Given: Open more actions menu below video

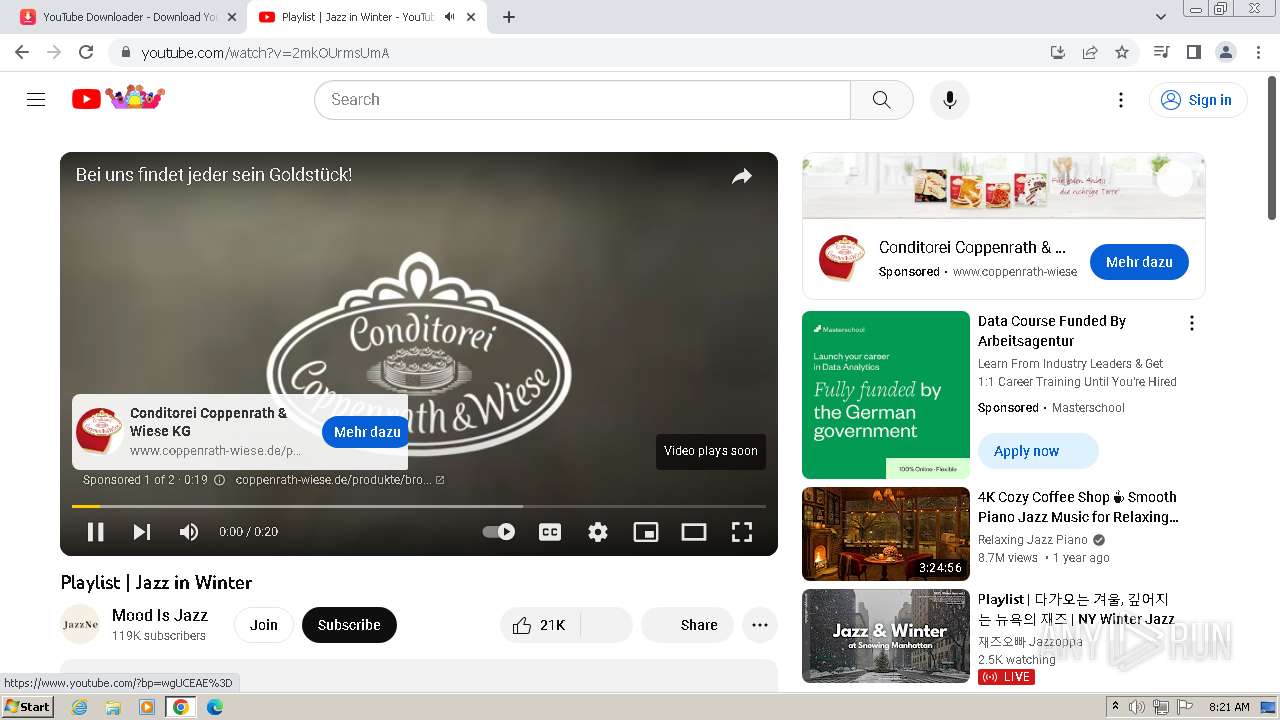Looking at the screenshot, I should 760,625.
